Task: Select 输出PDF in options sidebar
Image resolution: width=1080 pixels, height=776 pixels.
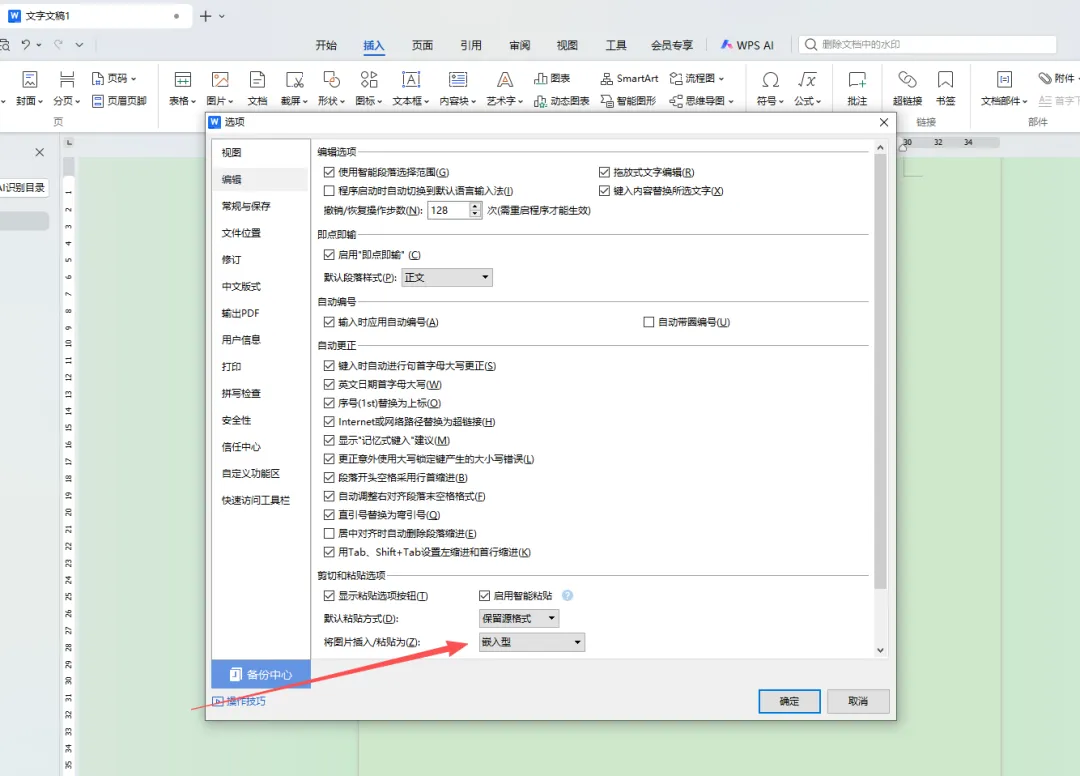Action: click(x=260, y=313)
